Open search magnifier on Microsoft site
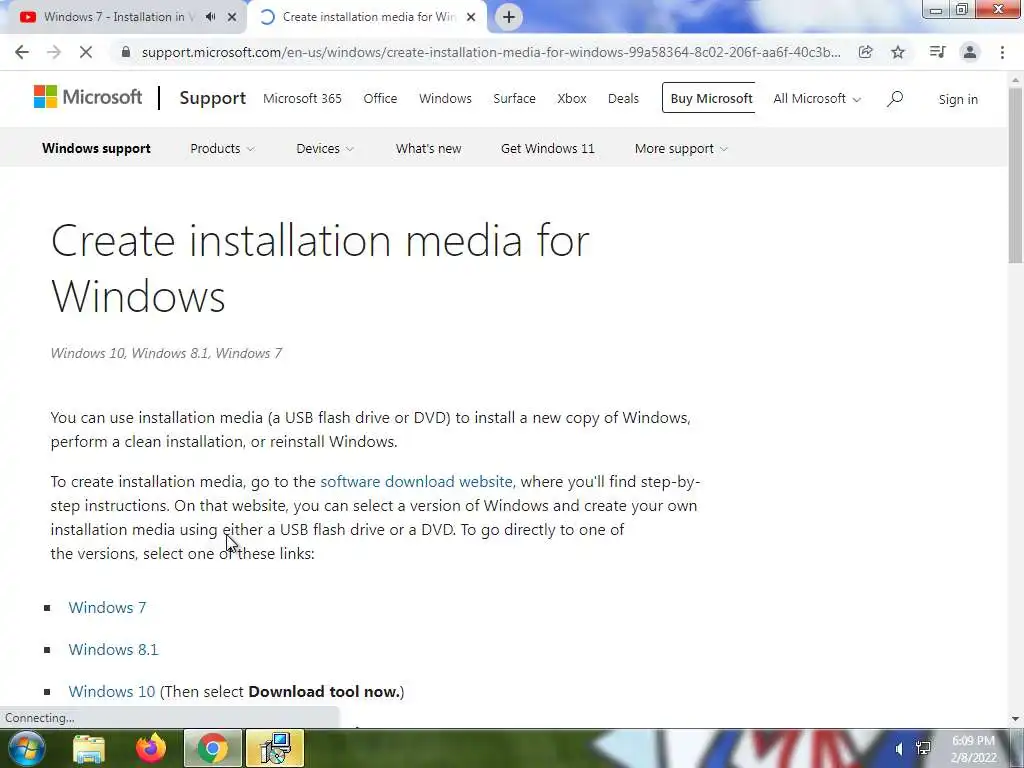 click(895, 99)
